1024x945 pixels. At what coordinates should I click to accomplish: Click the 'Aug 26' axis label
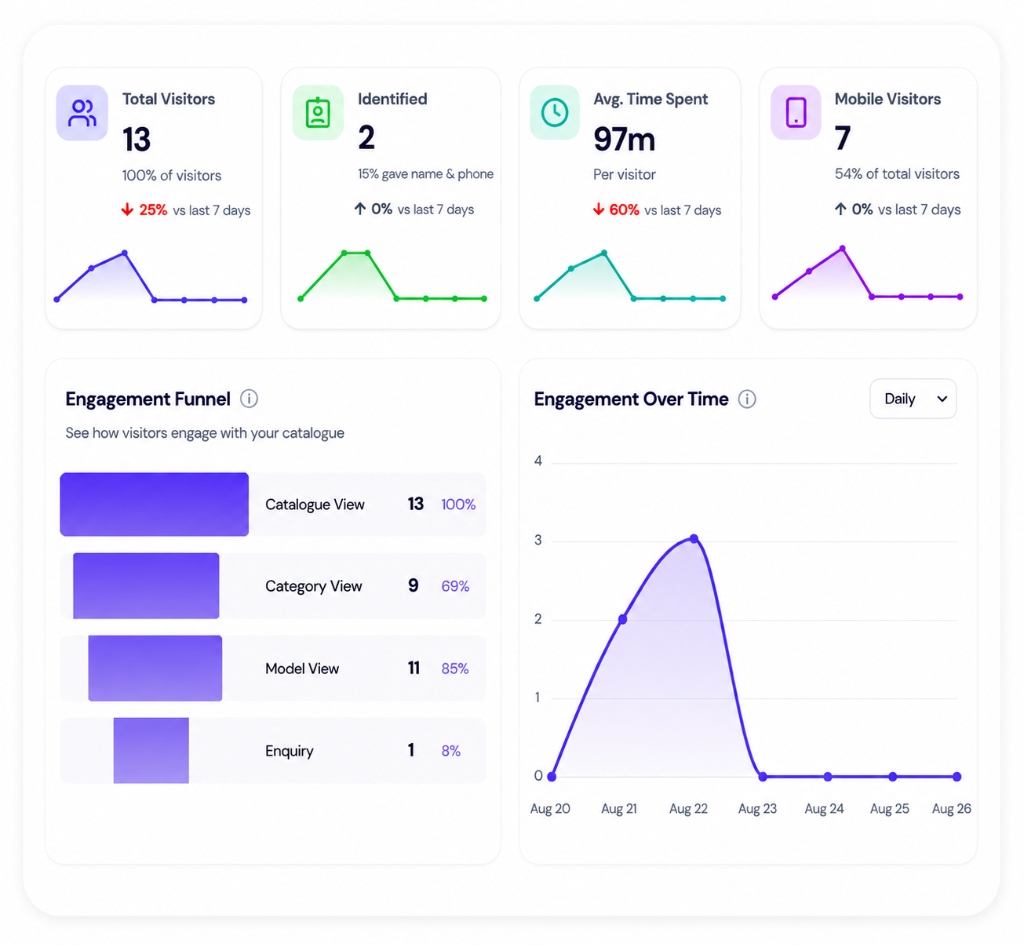tap(952, 809)
